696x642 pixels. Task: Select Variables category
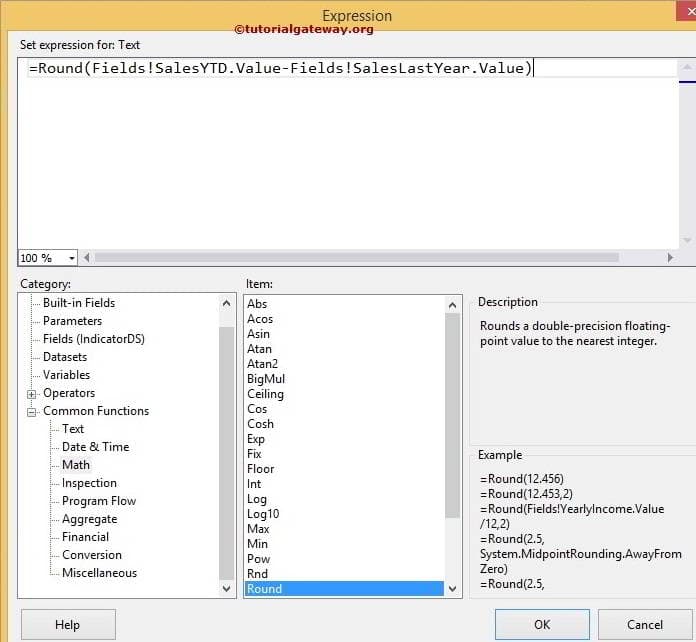point(67,375)
